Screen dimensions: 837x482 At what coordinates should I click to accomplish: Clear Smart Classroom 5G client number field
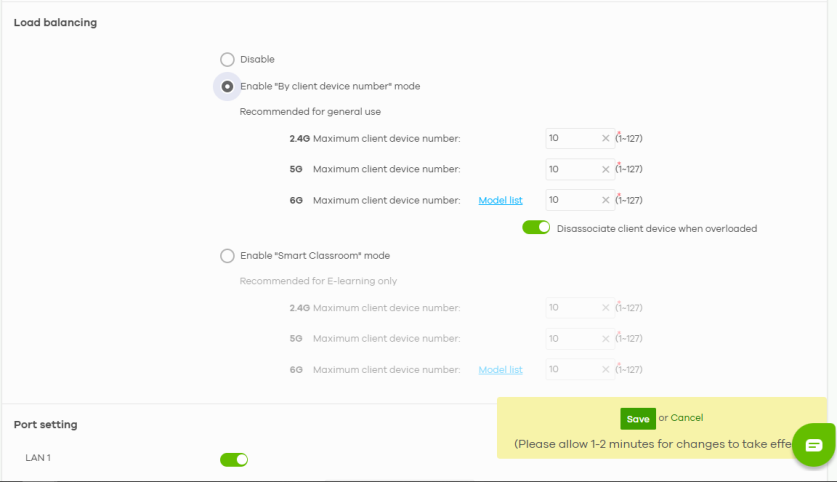(605, 339)
